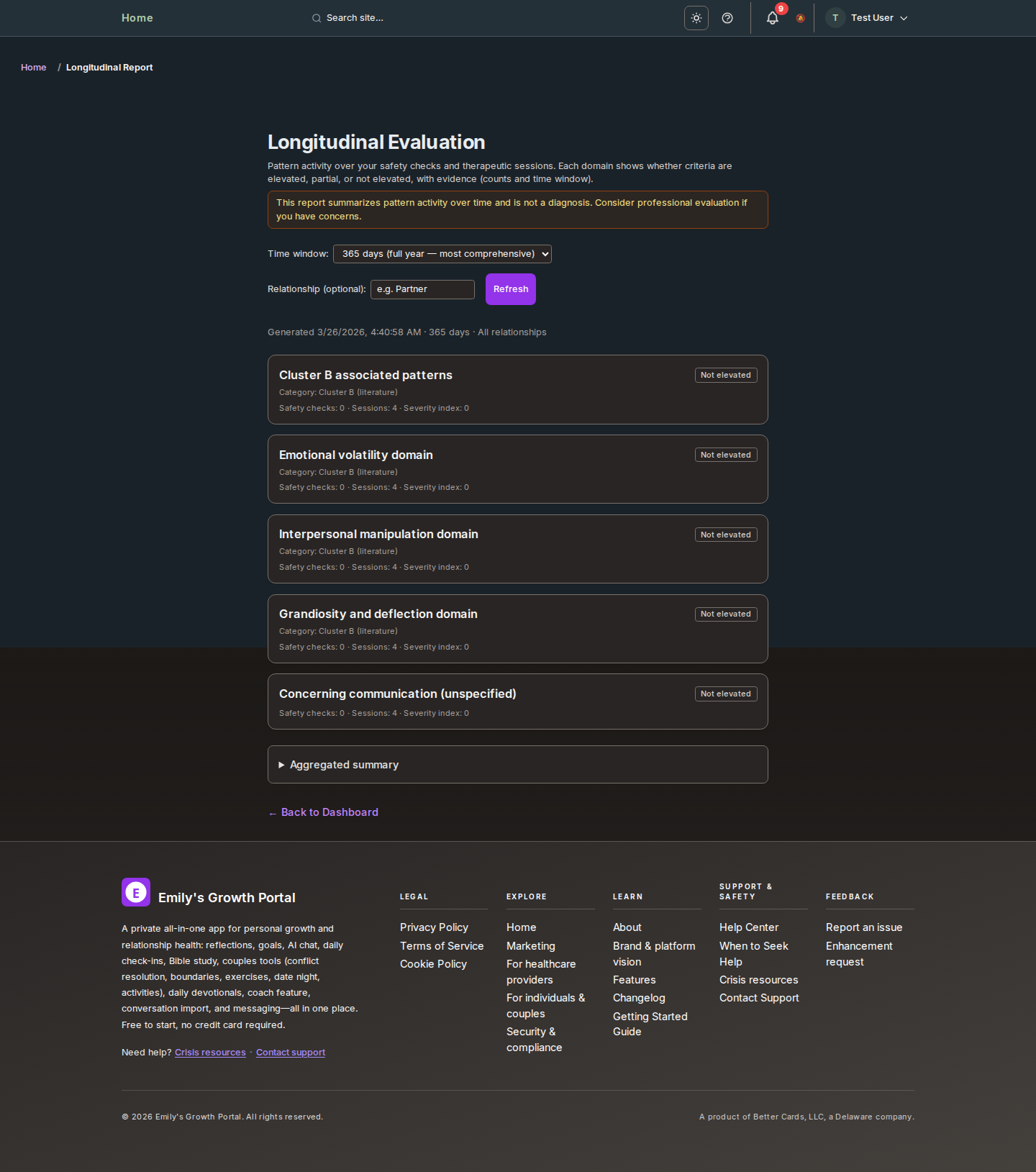
Task: Click Contact support link beside Need help
Action: point(291,1053)
